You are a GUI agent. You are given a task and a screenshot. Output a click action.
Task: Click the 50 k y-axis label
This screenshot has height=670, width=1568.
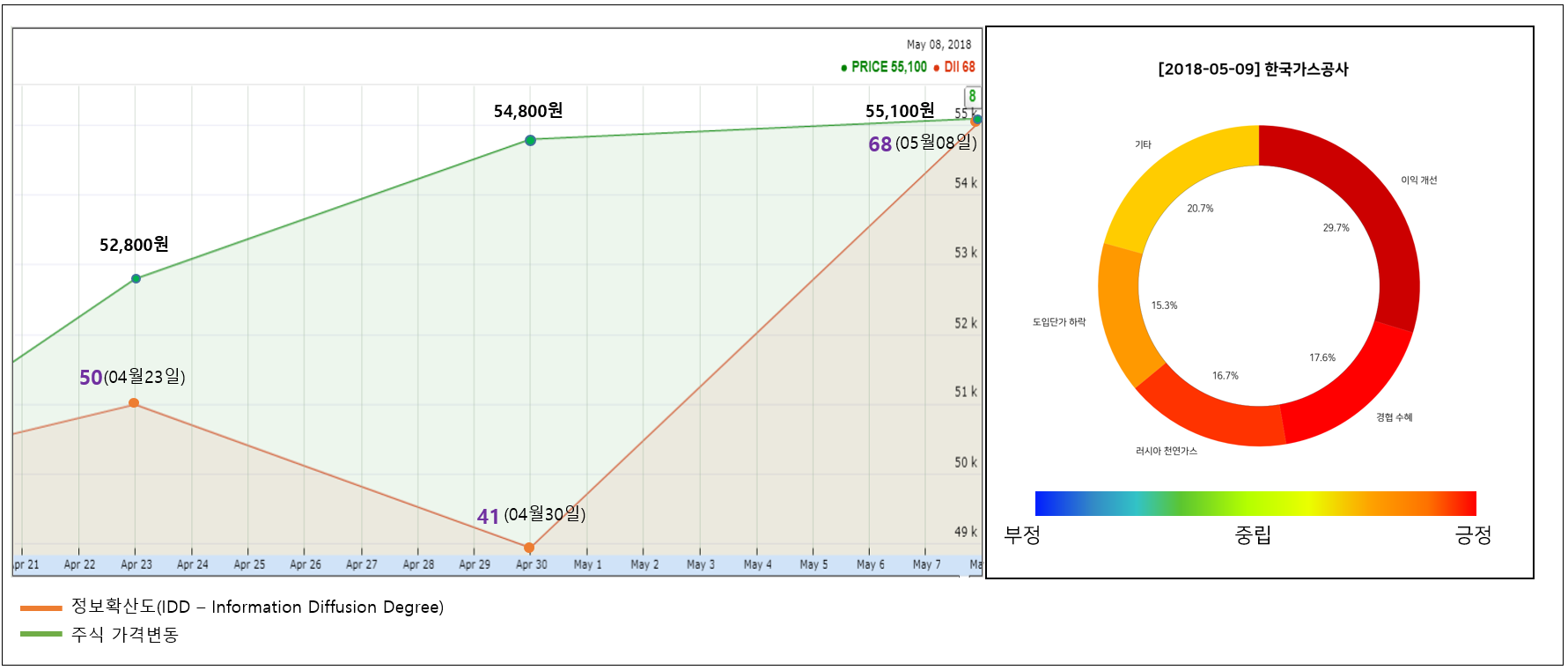pyautogui.click(x=966, y=462)
